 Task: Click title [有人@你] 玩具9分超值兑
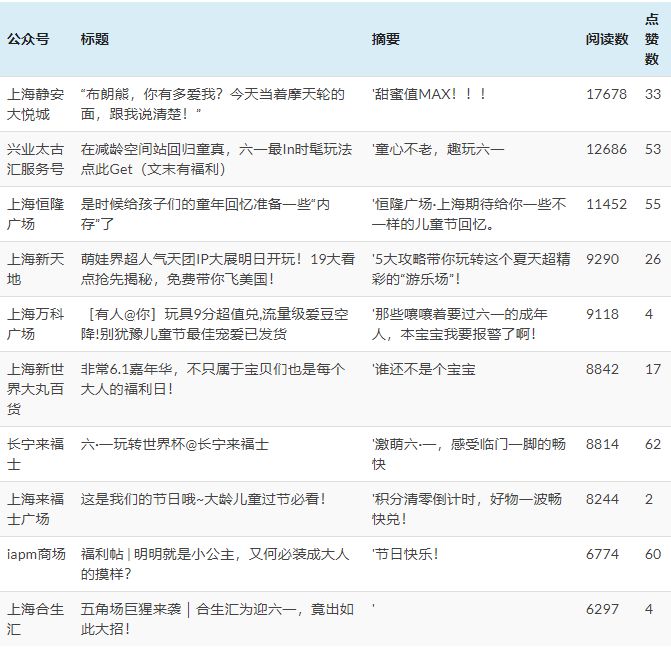214,324
